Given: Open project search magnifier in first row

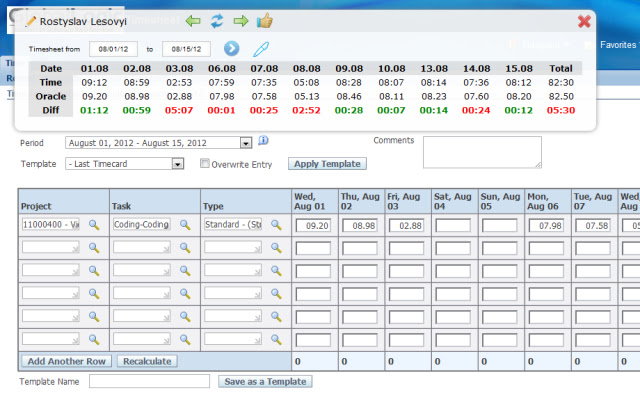Looking at the screenshot, I should [94, 226].
